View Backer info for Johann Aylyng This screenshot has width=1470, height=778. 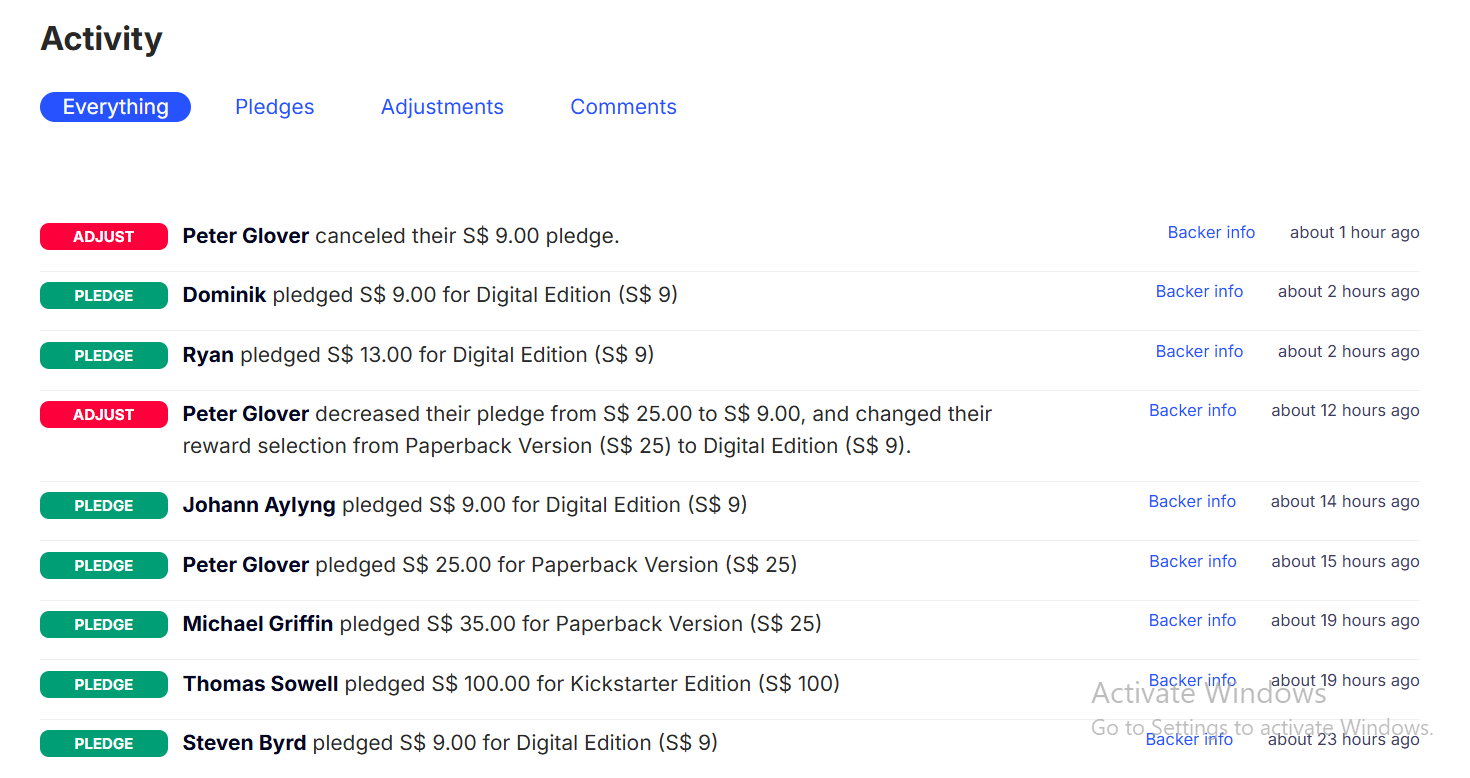(1192, 501)
